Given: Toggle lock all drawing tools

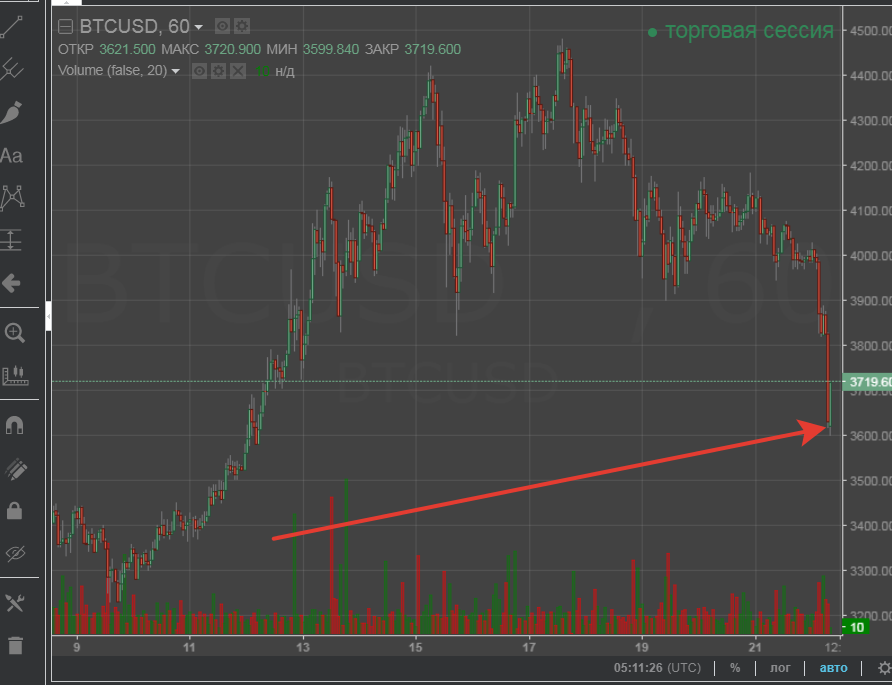Looking at the screenshot, I should click(14, 511).
